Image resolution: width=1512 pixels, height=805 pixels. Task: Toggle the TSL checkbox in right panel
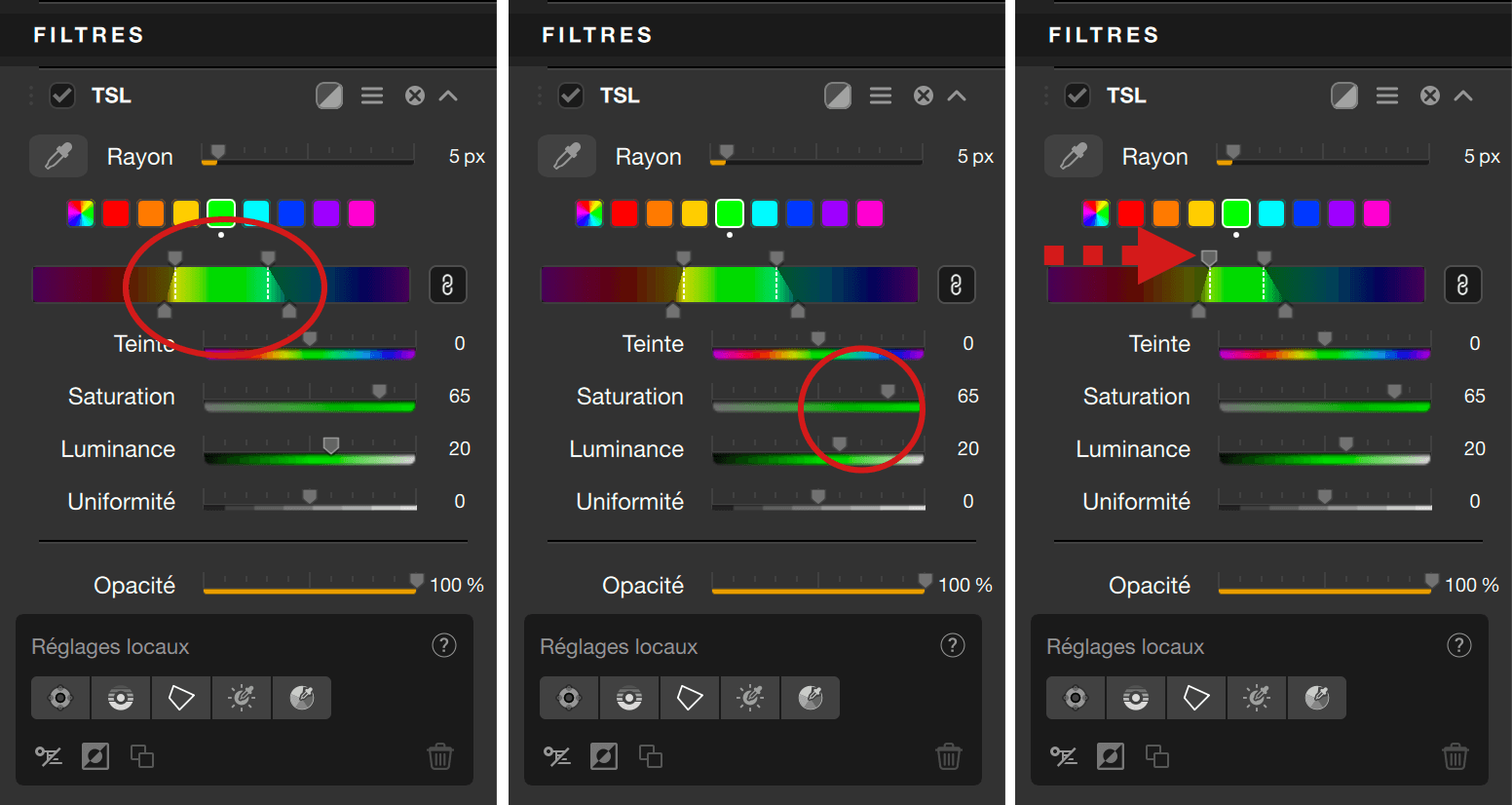tap(1077, 96)
